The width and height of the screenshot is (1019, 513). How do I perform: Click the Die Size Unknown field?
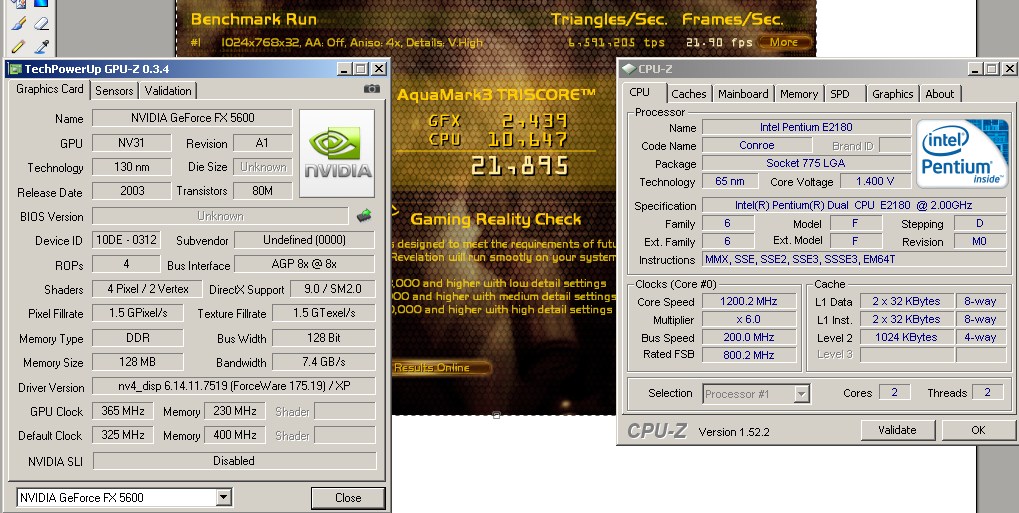pyautogui.click(x=263, y=166)
